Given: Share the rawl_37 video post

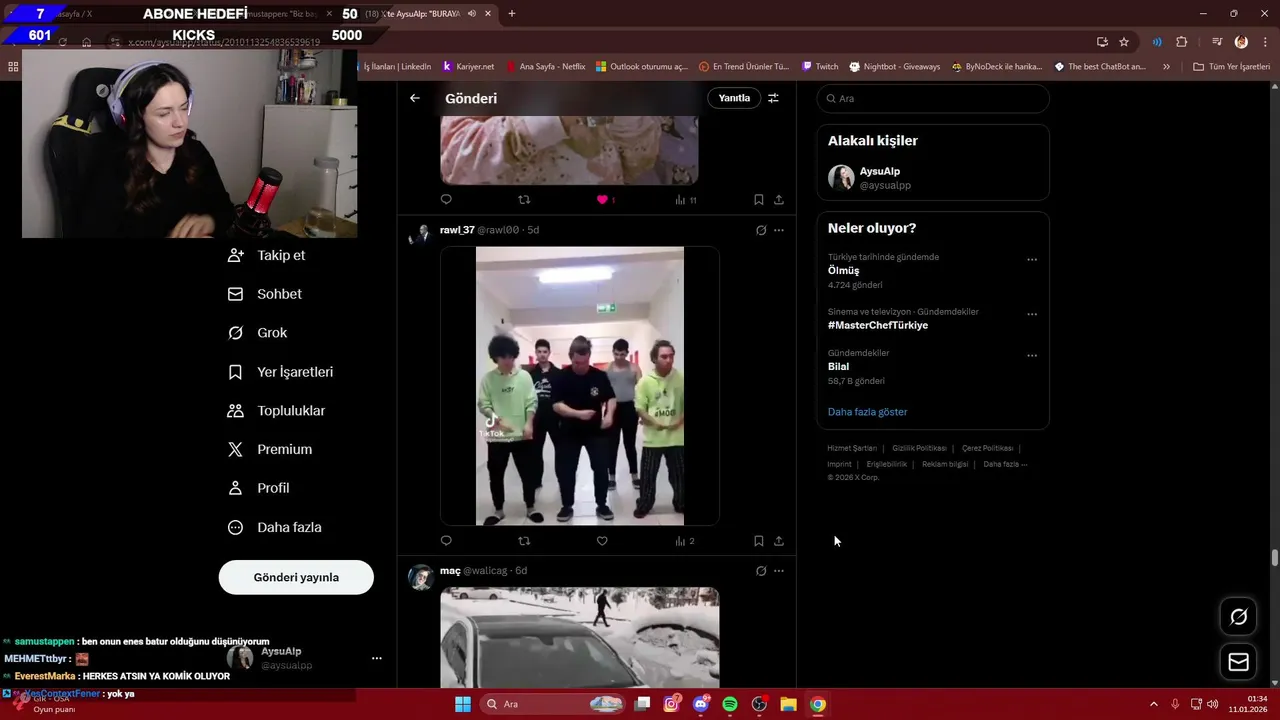Looking at the screenshot, I should pos(779,541).
